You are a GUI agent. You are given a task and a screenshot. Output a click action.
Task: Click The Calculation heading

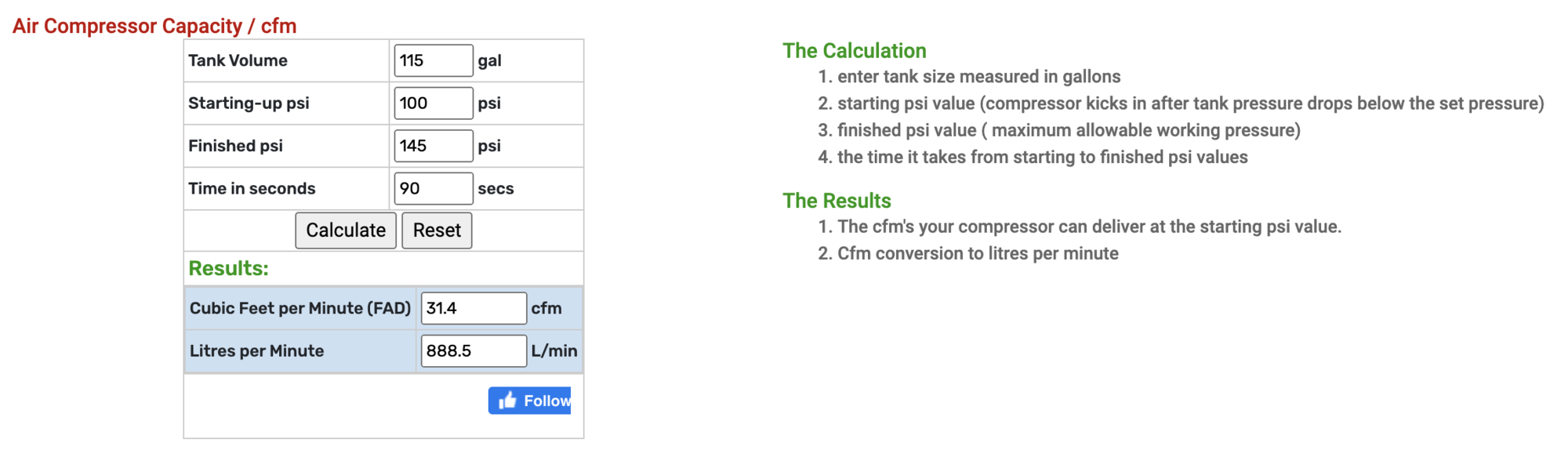click(854, 51)
